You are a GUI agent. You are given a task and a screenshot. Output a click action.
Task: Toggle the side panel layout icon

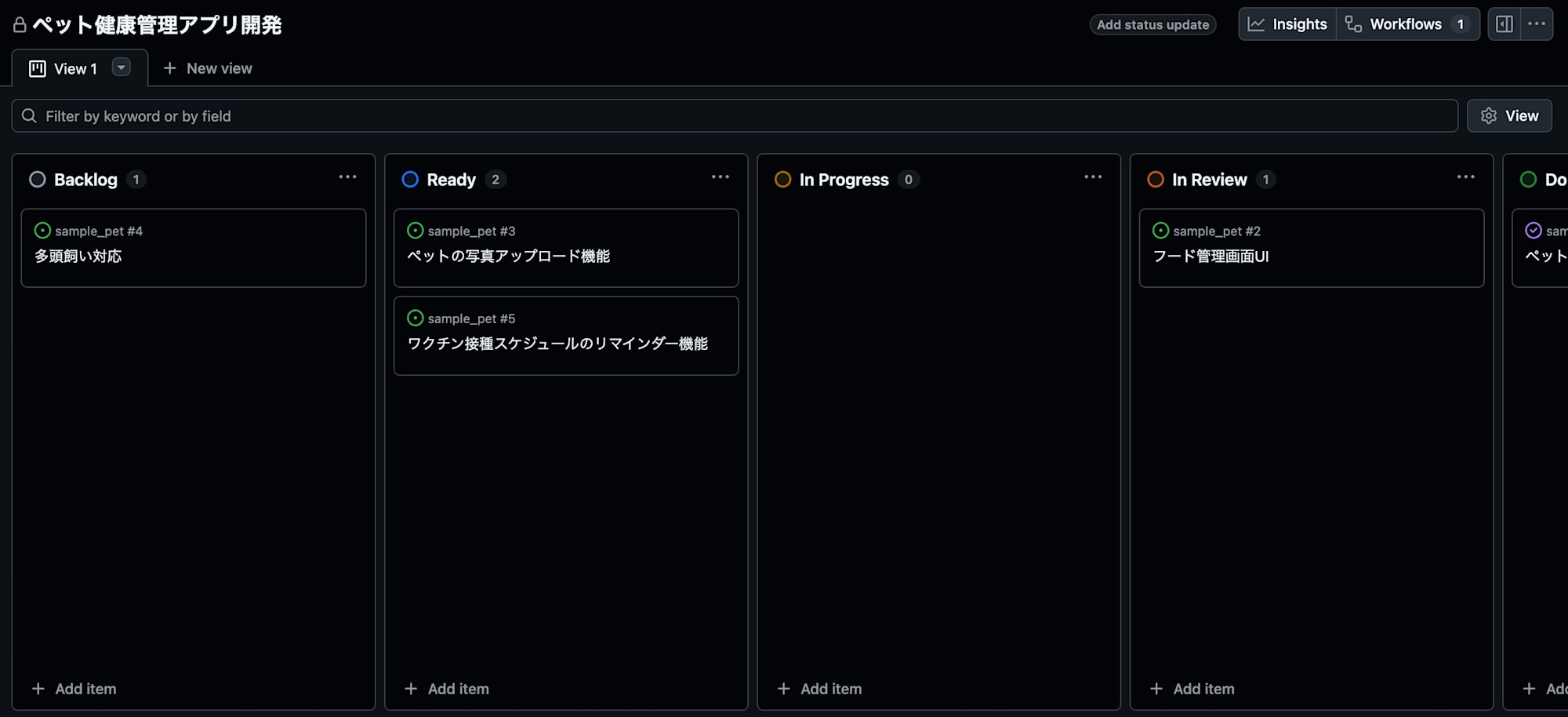click(1503, 24)
